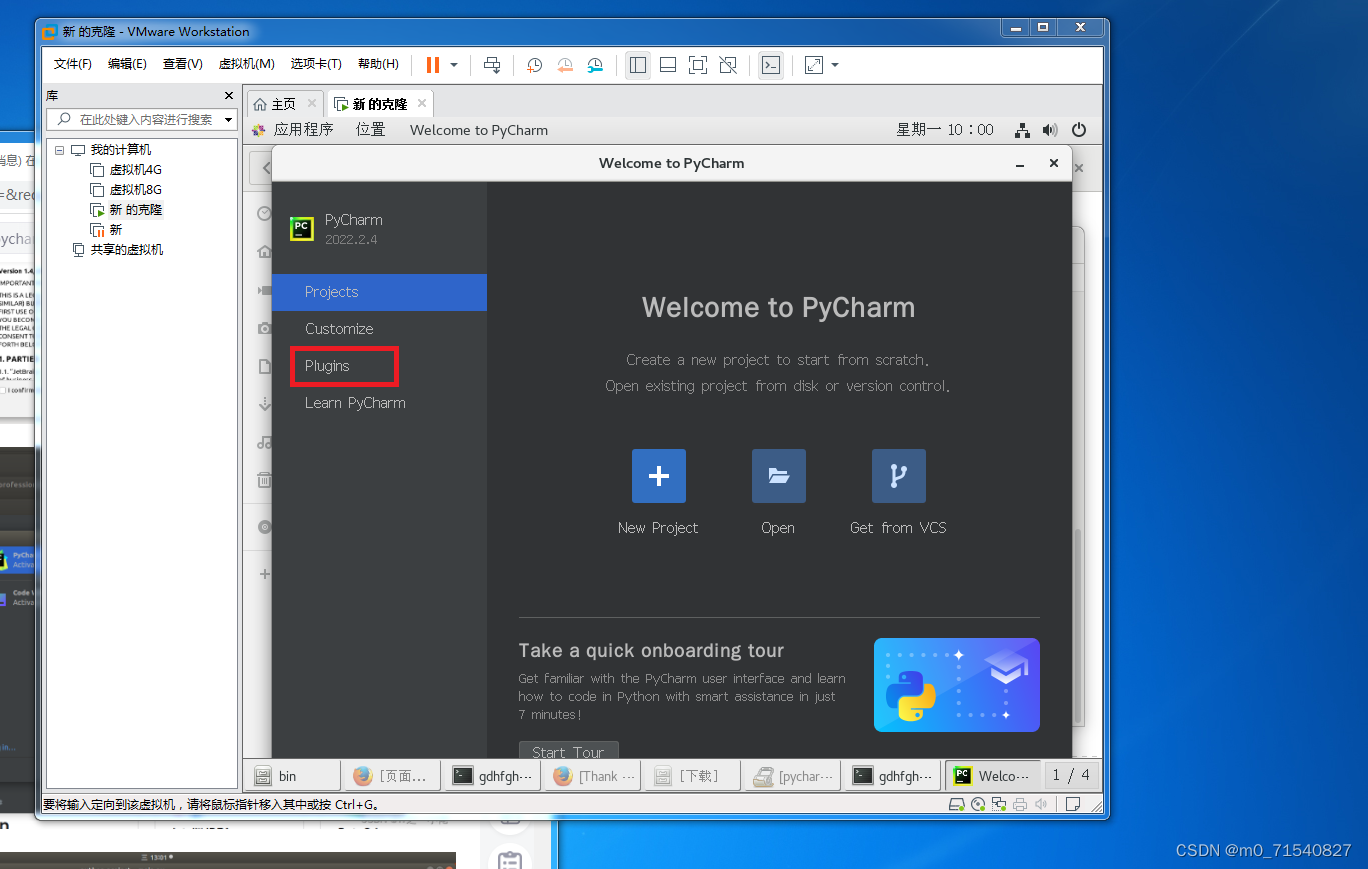Click the power icon in GNOME top bar
This screenshot has width=1368, height=869.
1079,130
